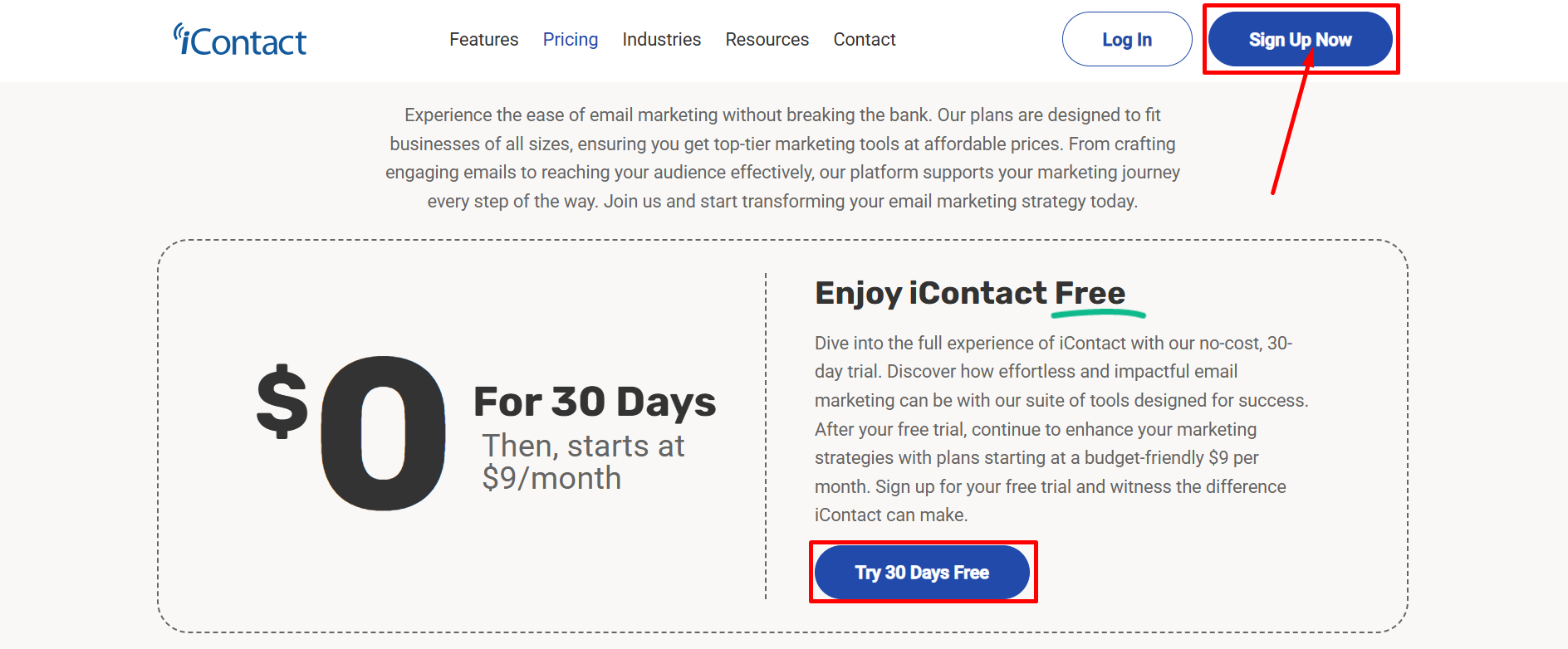Click "Then, starts at $9/month" text

583,462
